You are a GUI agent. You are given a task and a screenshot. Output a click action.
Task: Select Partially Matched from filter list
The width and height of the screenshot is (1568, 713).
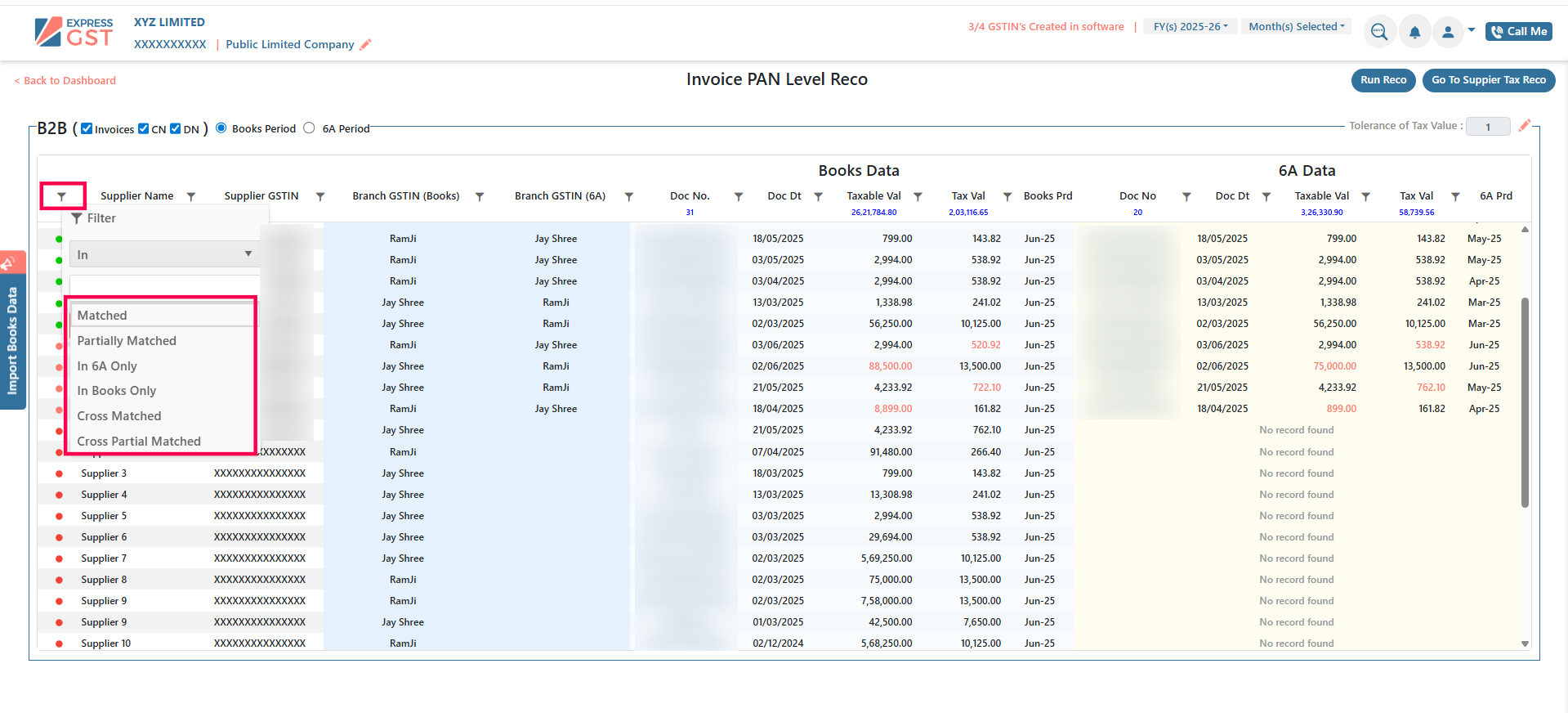click(x=127, y=341)
